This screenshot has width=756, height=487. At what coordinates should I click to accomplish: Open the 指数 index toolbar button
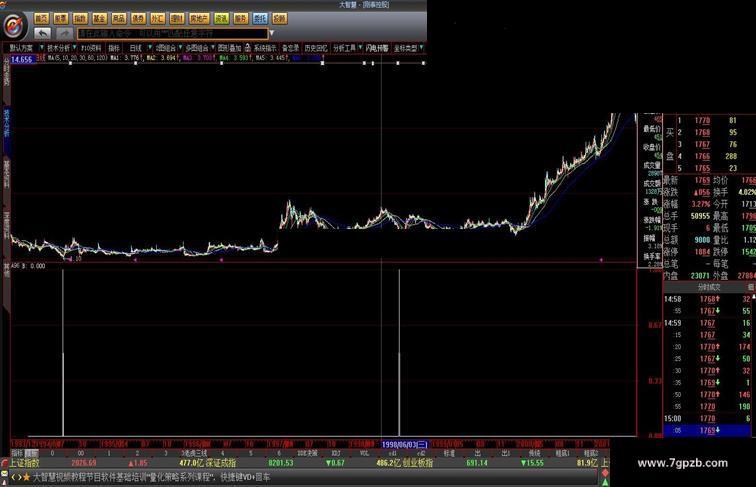coord(80,18)
